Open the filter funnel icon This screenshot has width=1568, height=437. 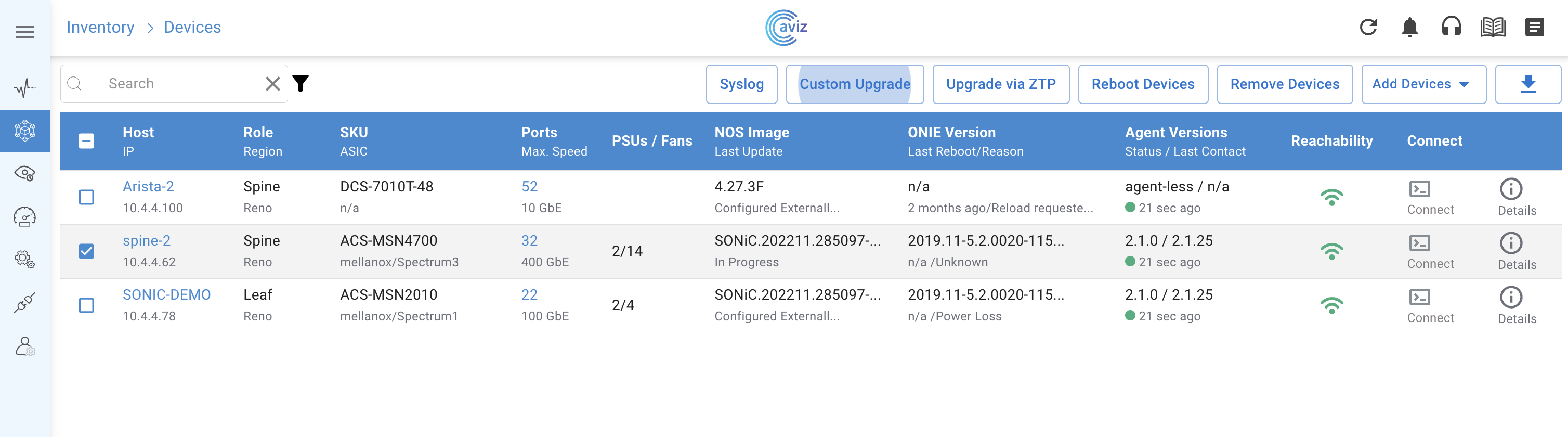tap(300, 84)
